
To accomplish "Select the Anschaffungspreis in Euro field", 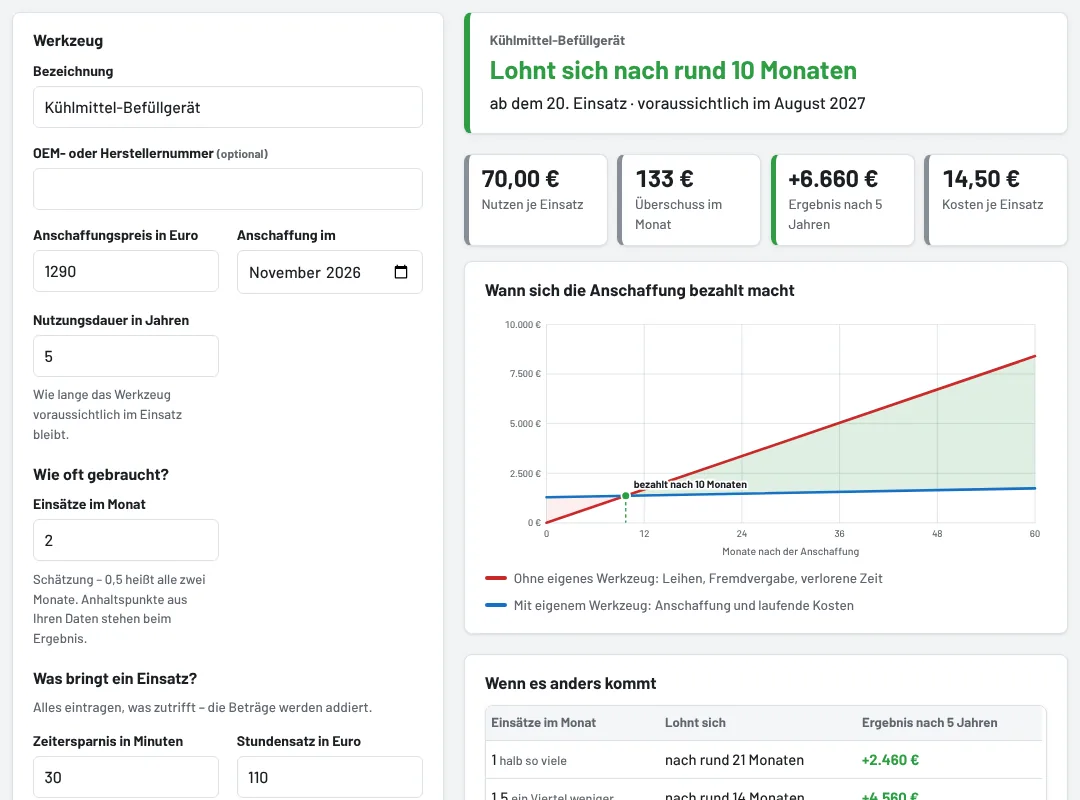I will (x=126, y=271).
